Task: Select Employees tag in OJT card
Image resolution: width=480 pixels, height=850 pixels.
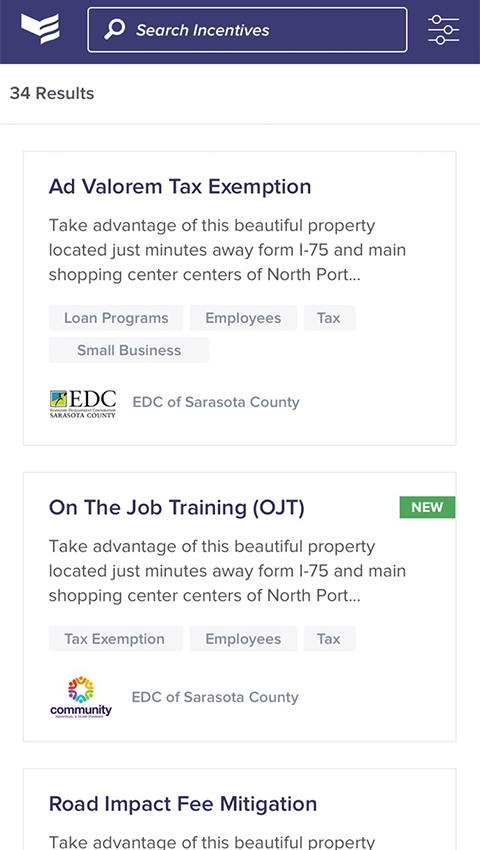Action: [244, 639]
